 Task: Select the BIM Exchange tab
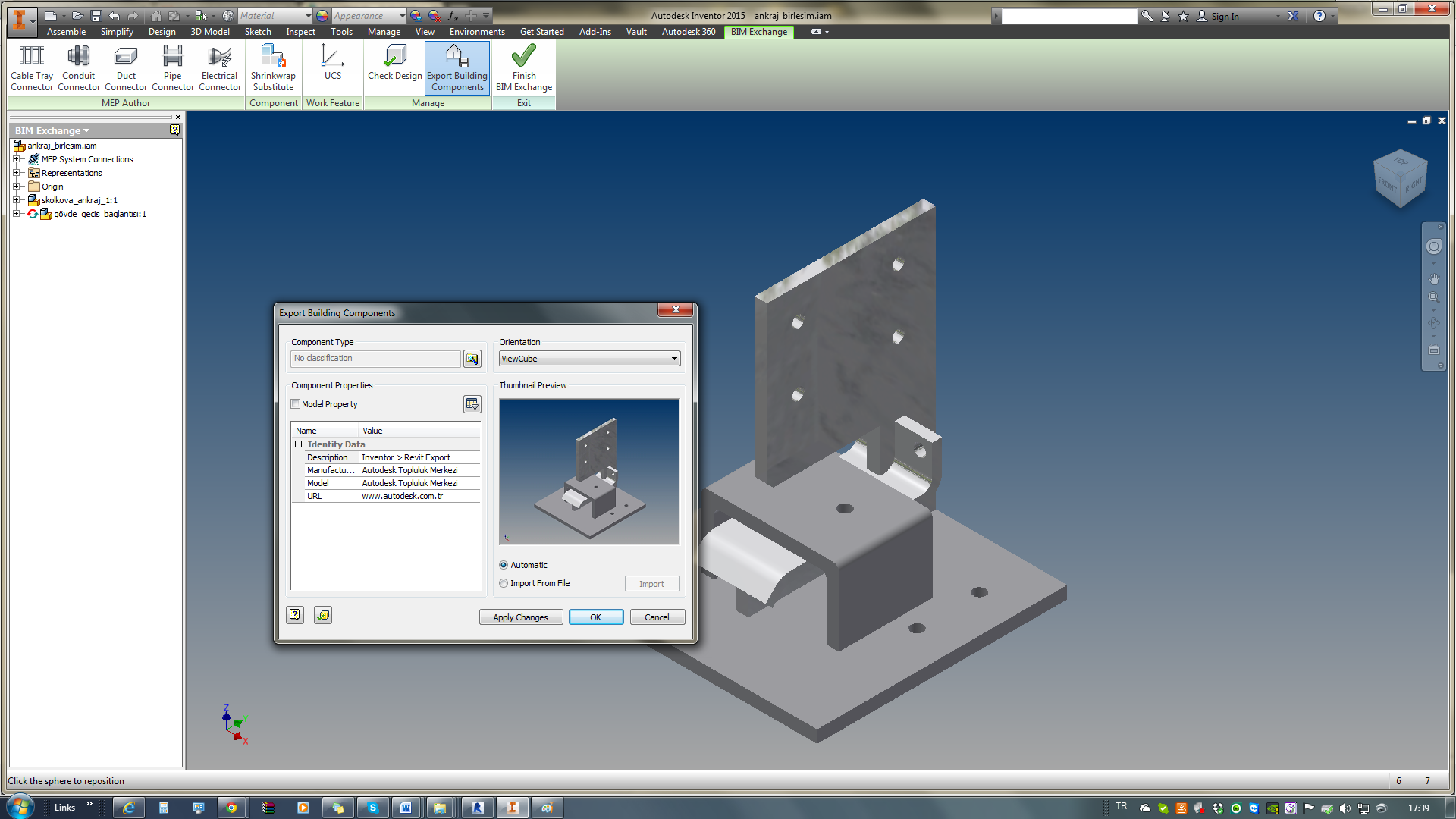tap(759, 32)
